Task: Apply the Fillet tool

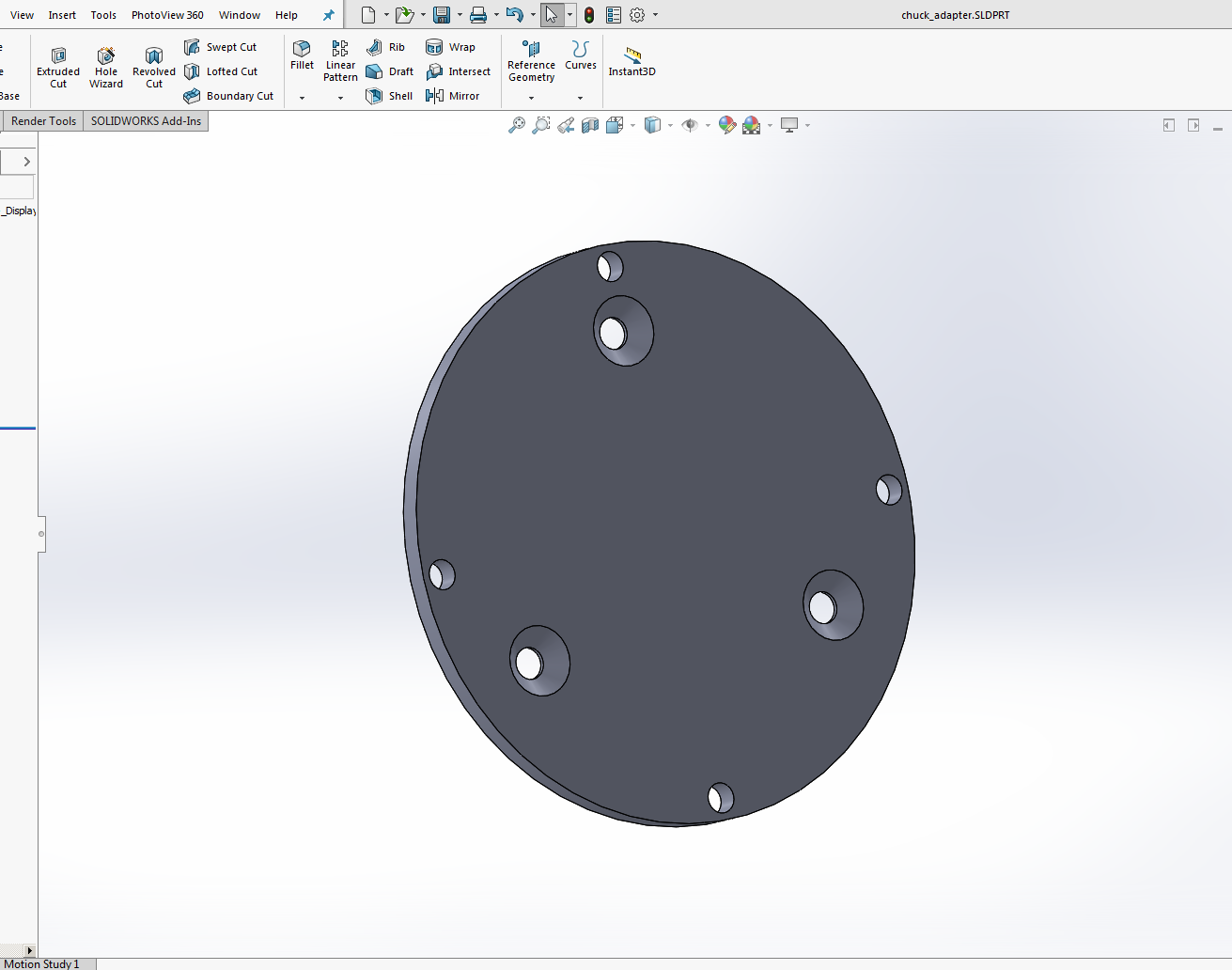Action: pyautogui.click(x=302, y=55)
